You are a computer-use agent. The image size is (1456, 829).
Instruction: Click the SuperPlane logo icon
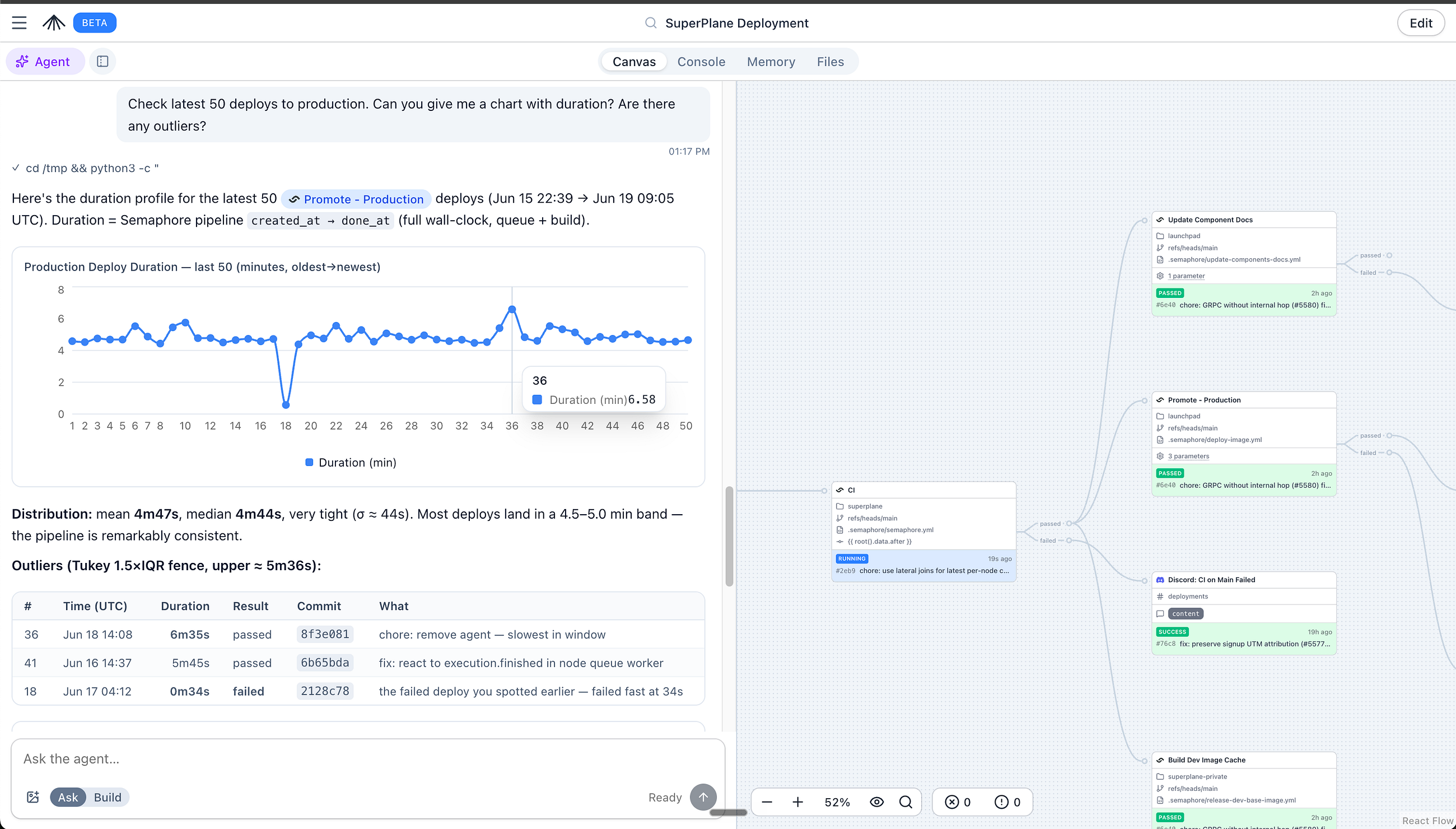pyautogui.click(x=54, y=23)
